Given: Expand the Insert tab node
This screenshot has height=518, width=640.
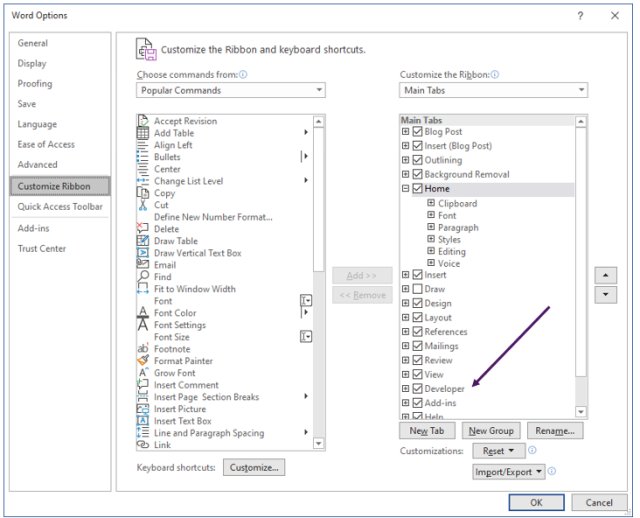Looking at the screenshot, I should [405, 275].
